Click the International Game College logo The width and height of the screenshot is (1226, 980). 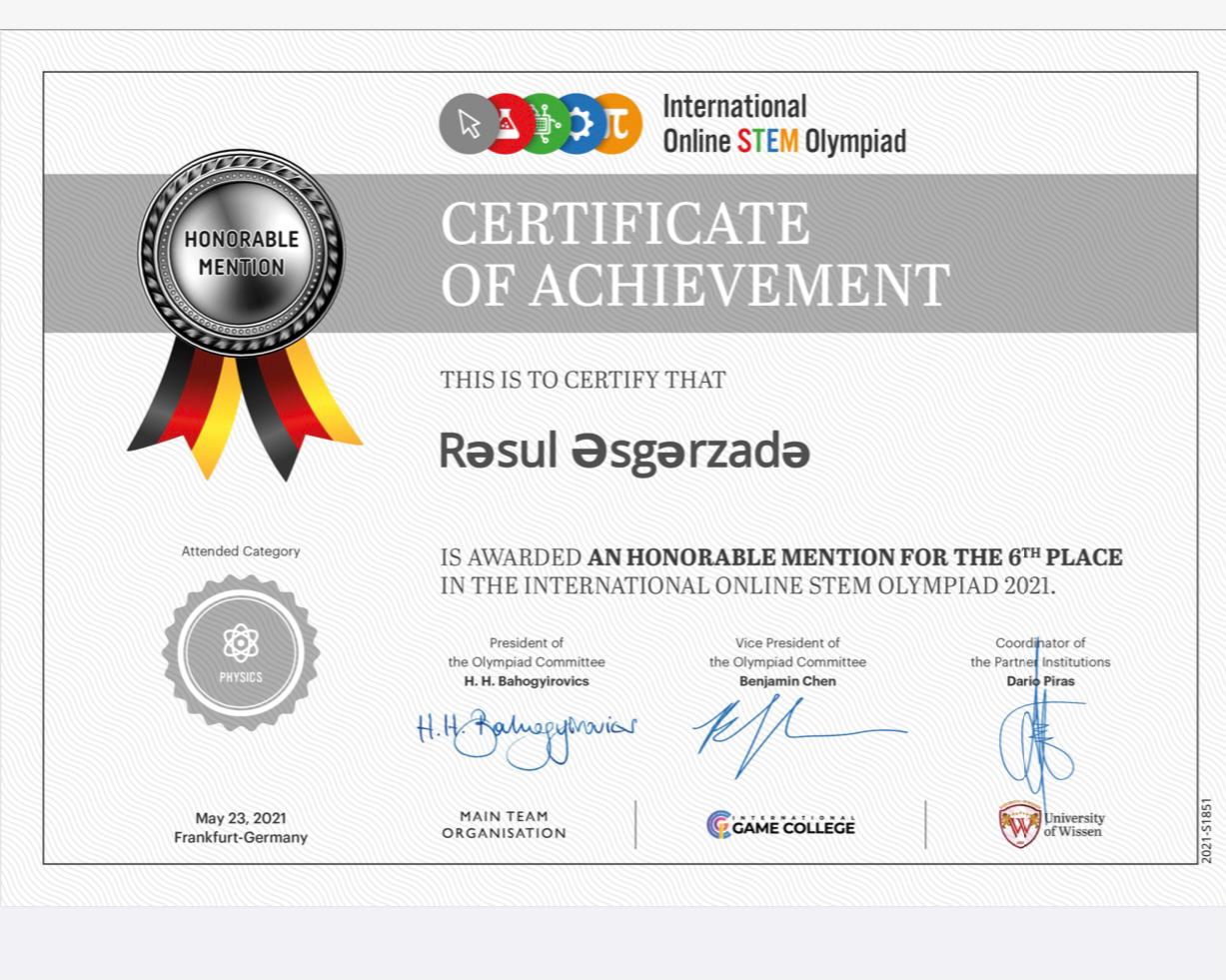(x=780, y=825)
